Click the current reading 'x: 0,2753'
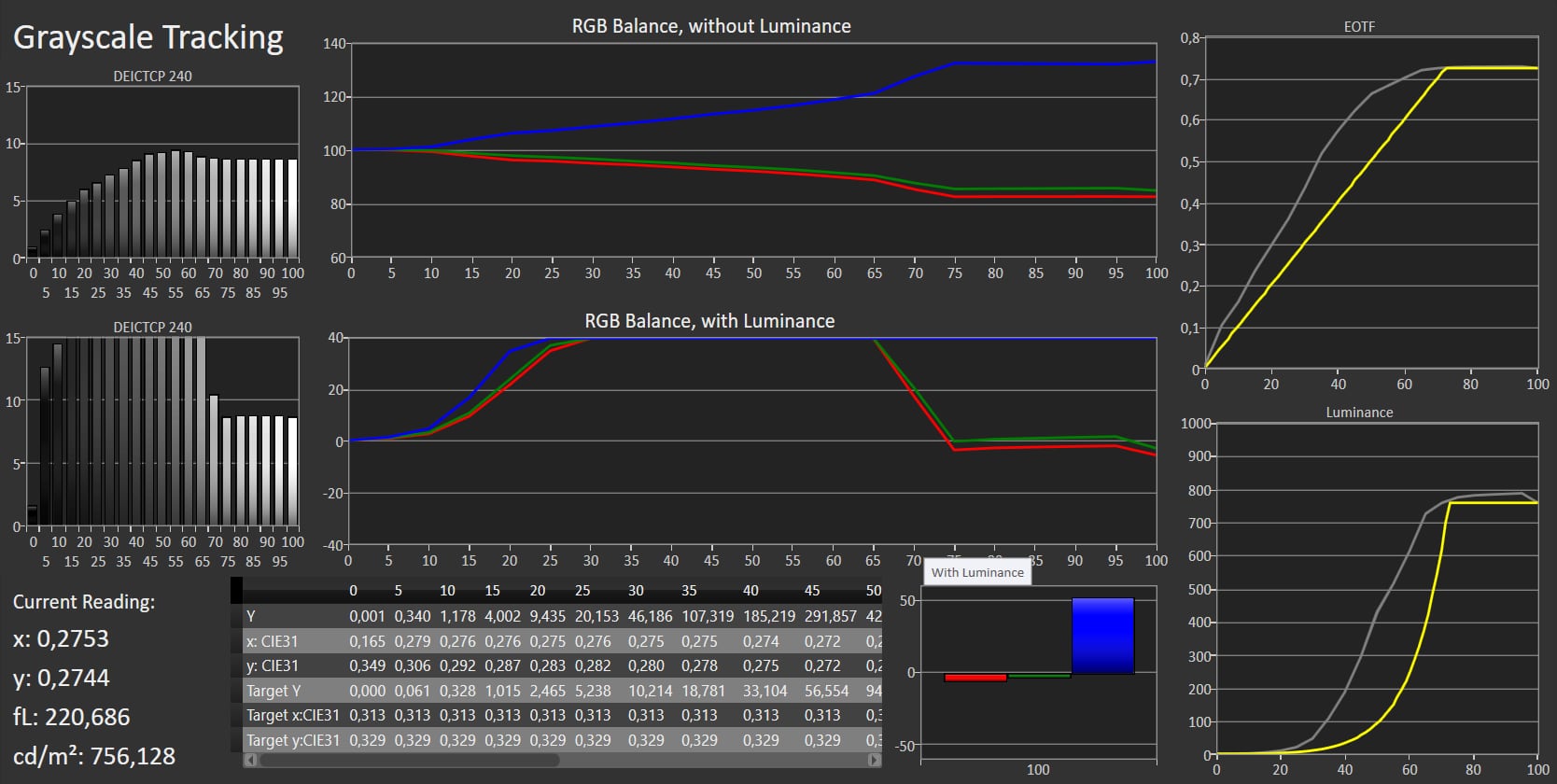This screenshot has height=784, width=1557. tap(61, 639)
